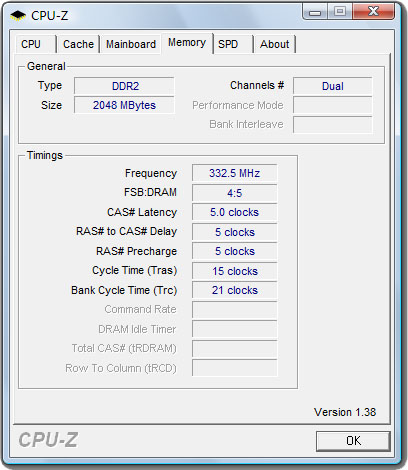The height and width of the screenshot is (470, 408).
Task: Click the OK button
Action: pyautogui.click(x=353, y=441)
